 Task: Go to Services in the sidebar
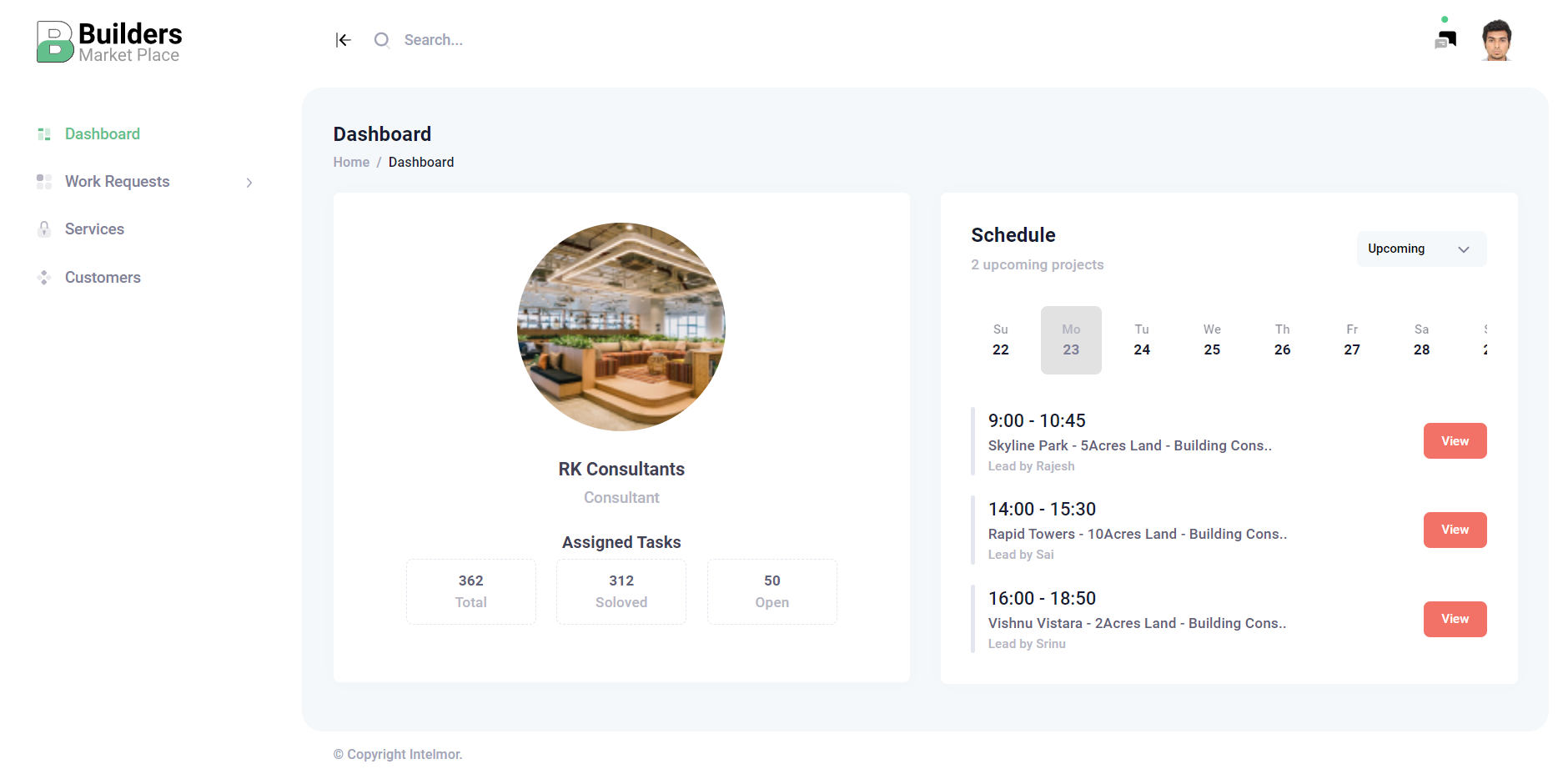94,229
